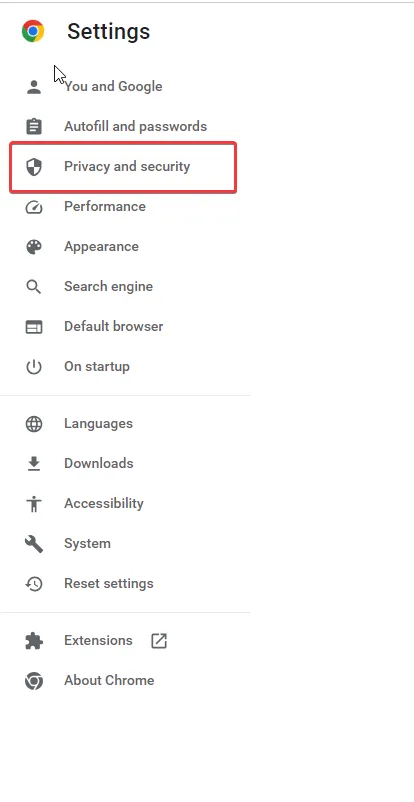Click the Settings page title
Image resolution: width=414 pixels, height=802 pixels.
point(108,32)
